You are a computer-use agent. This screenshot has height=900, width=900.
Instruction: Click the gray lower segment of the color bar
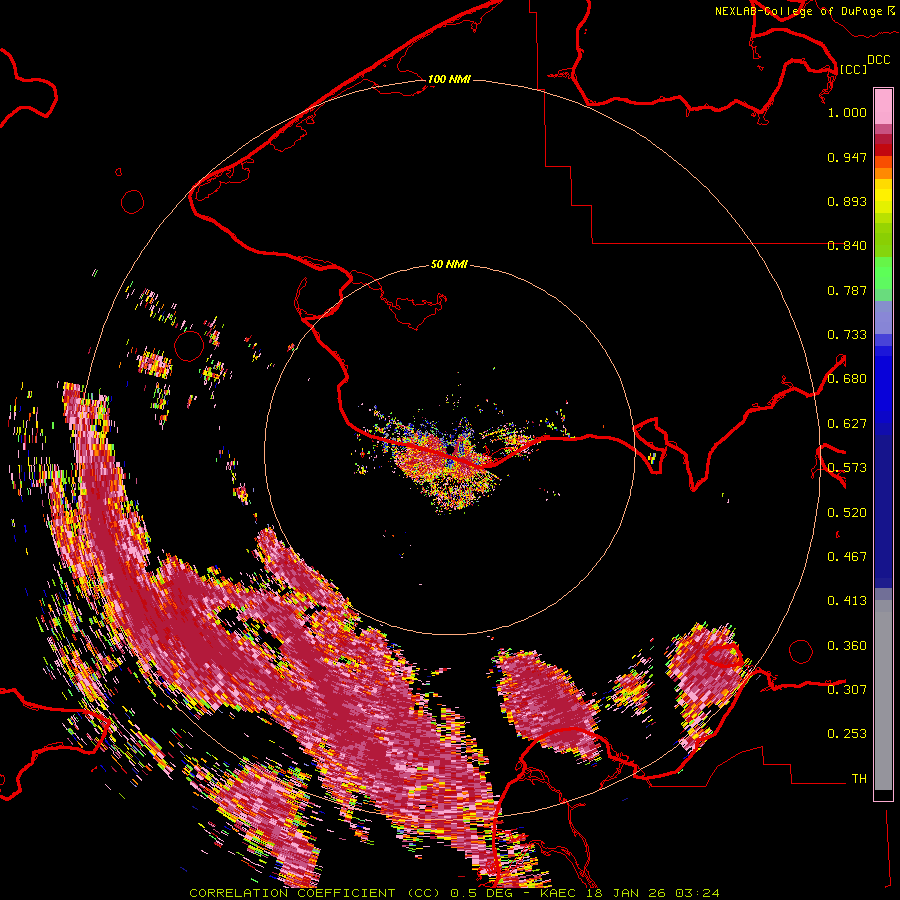[883, 695]
